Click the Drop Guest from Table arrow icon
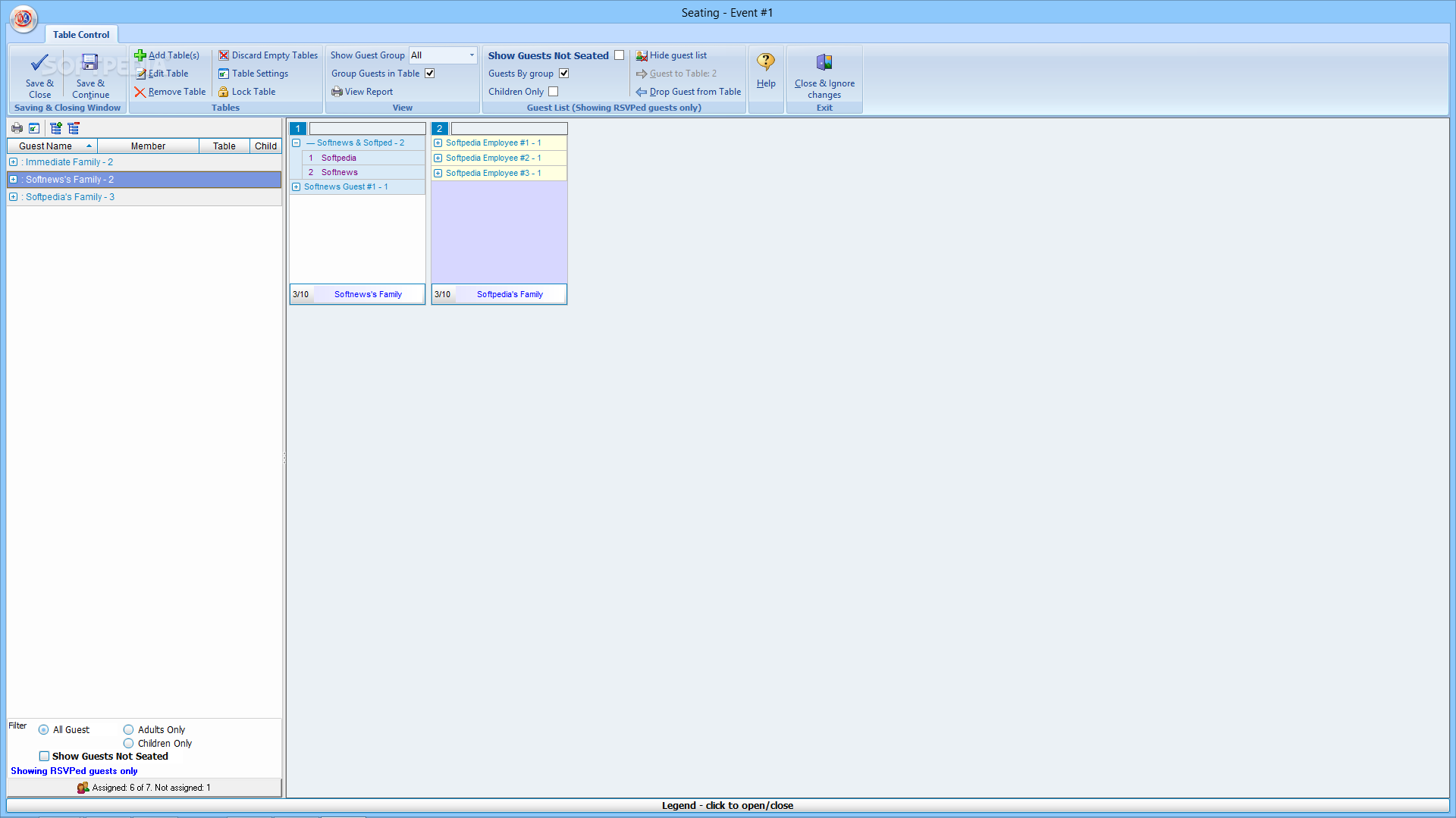The width and height of the screenshot is (1456, 818). [x=642, y=92]
